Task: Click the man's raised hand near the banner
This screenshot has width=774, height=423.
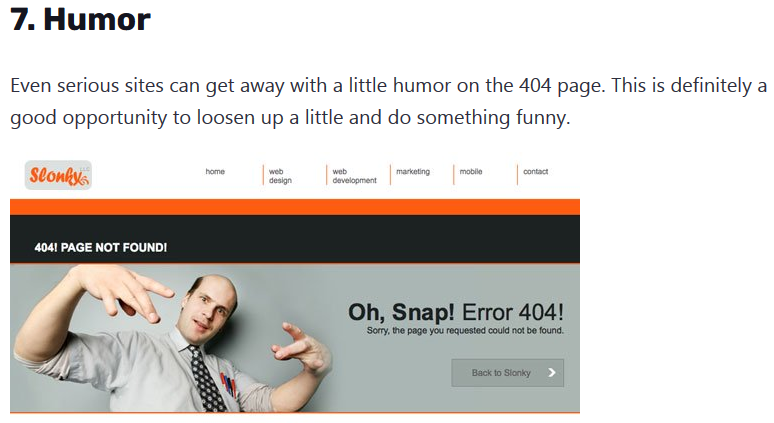Action: 123,291
